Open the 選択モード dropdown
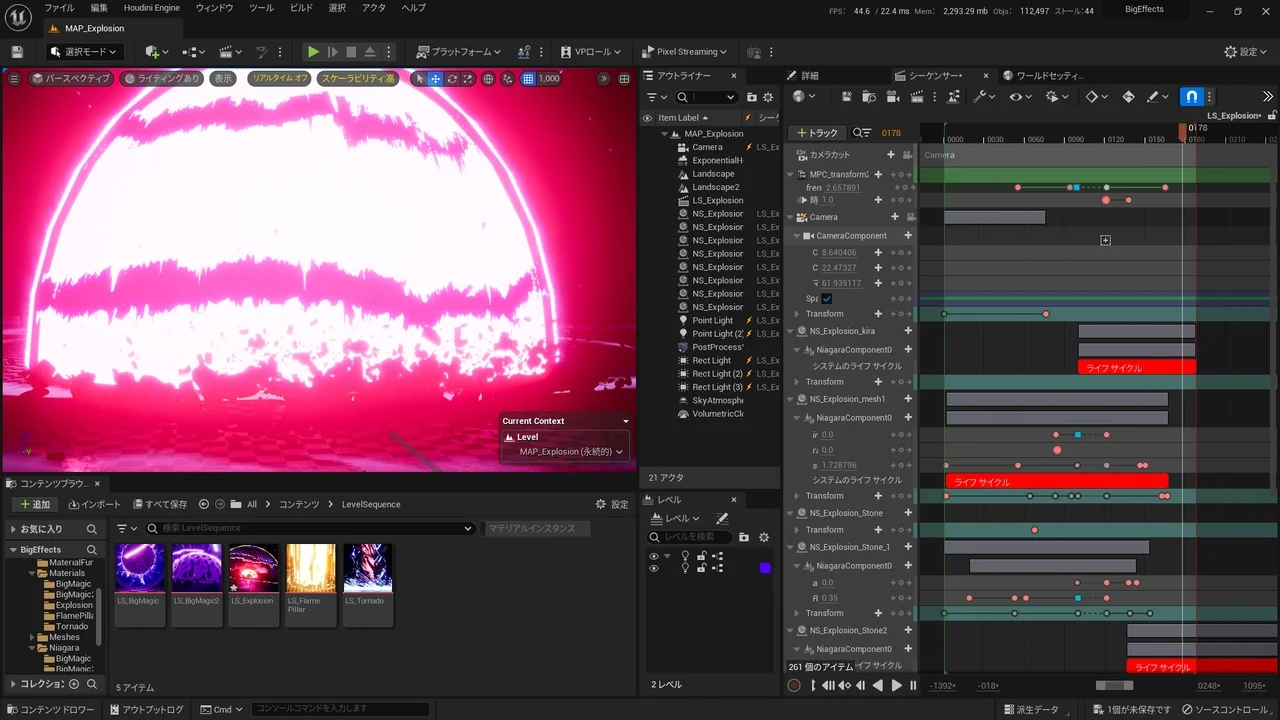The image size is (1280, 720). (84, 52)
